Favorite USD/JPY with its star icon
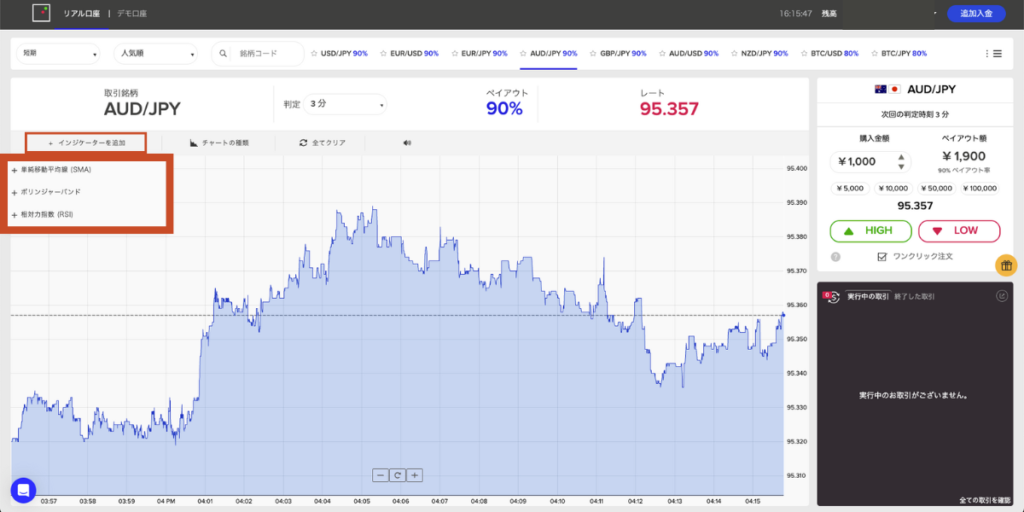1024x512 pixels. pyautogui.click(x=315, y=53)
